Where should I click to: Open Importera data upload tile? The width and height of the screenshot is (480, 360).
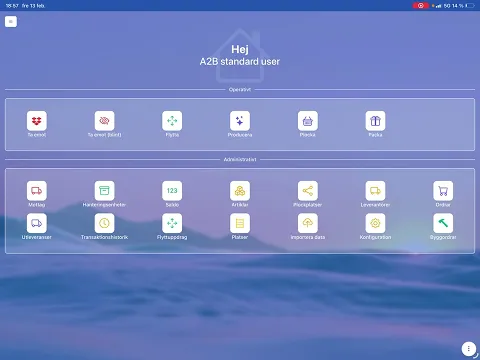click(x=308, y=223)
